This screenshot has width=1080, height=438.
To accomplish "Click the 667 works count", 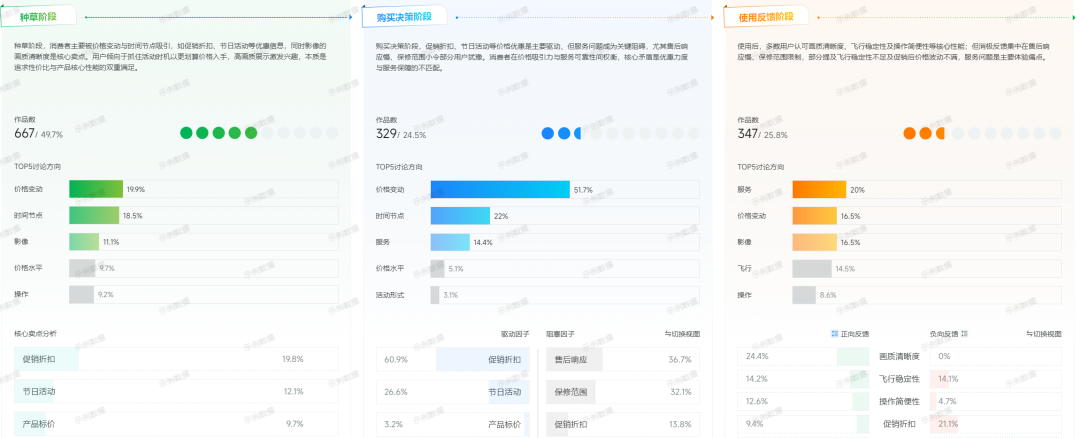I will click(24, 134).
